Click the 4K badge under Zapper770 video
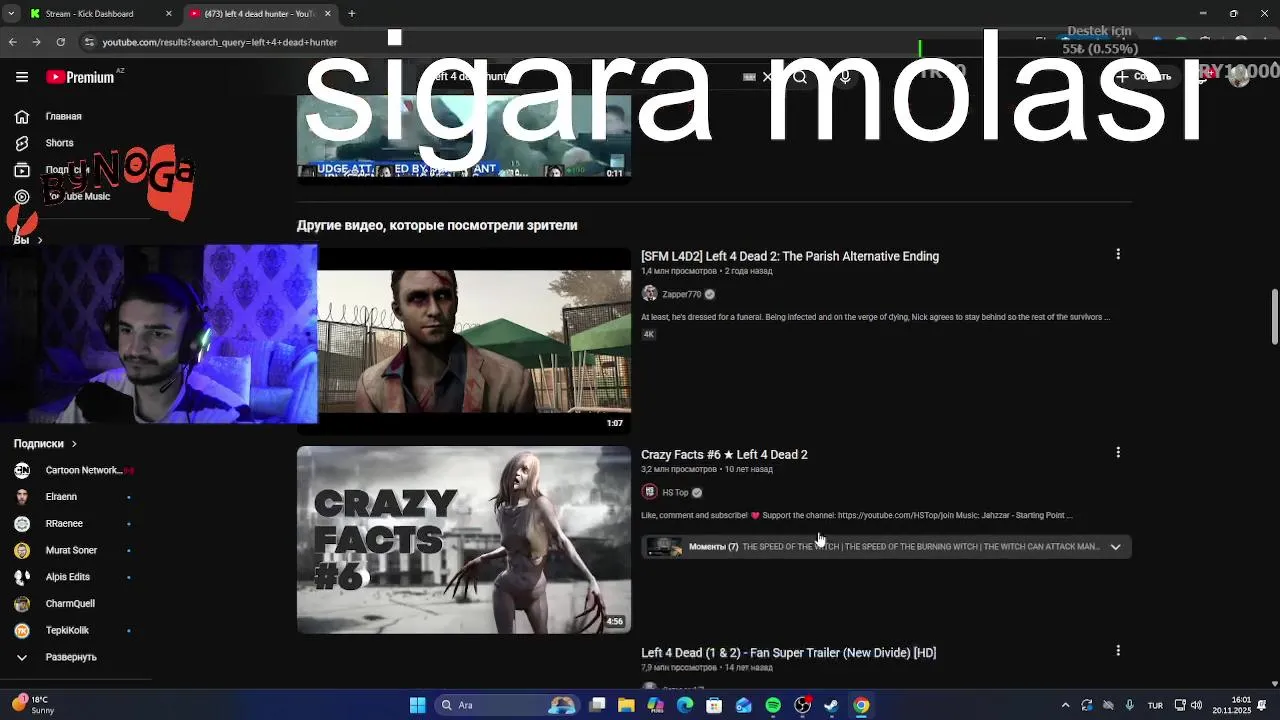The height and width of the screenshot is (720, 1280). click(x=648, y=334)
